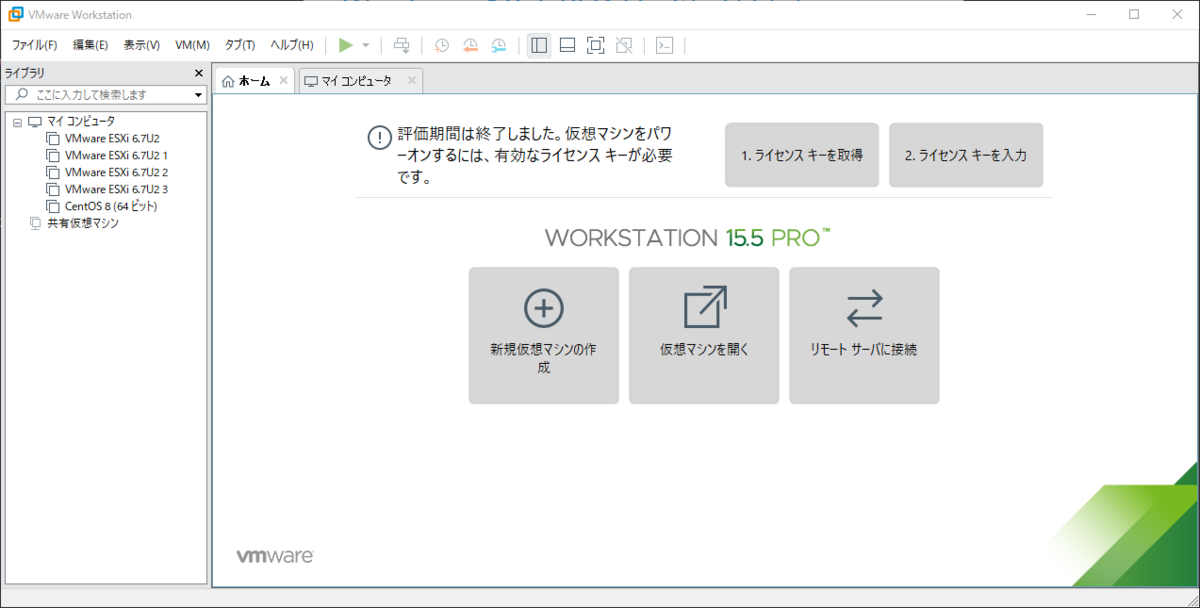Collapse the マイ コンピュータ tree node
This screenshot has width=1200, height=608.
(17, 122)
